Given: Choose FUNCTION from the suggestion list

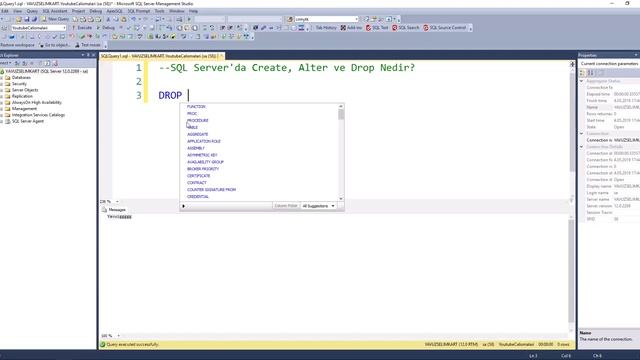Looking at the screenshot, I should point(196,107).
